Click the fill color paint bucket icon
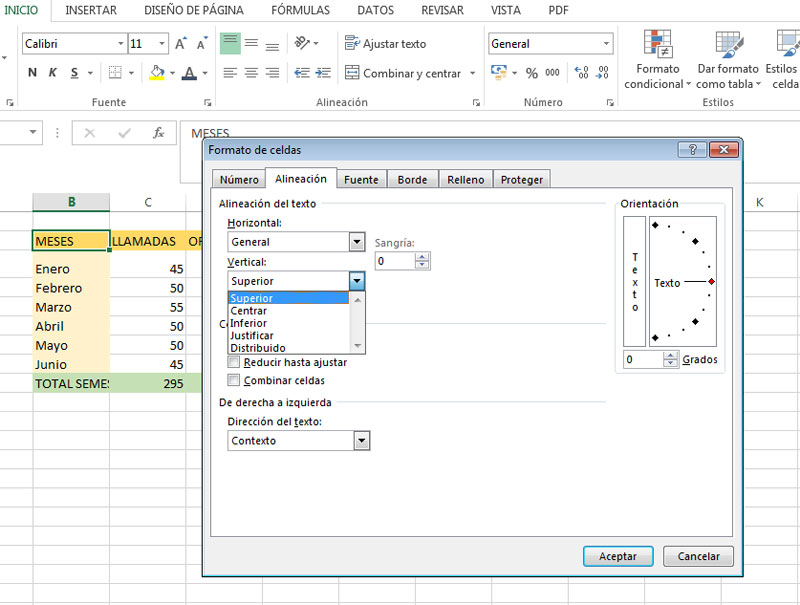800x605 pixels. [x=157, y=73]
